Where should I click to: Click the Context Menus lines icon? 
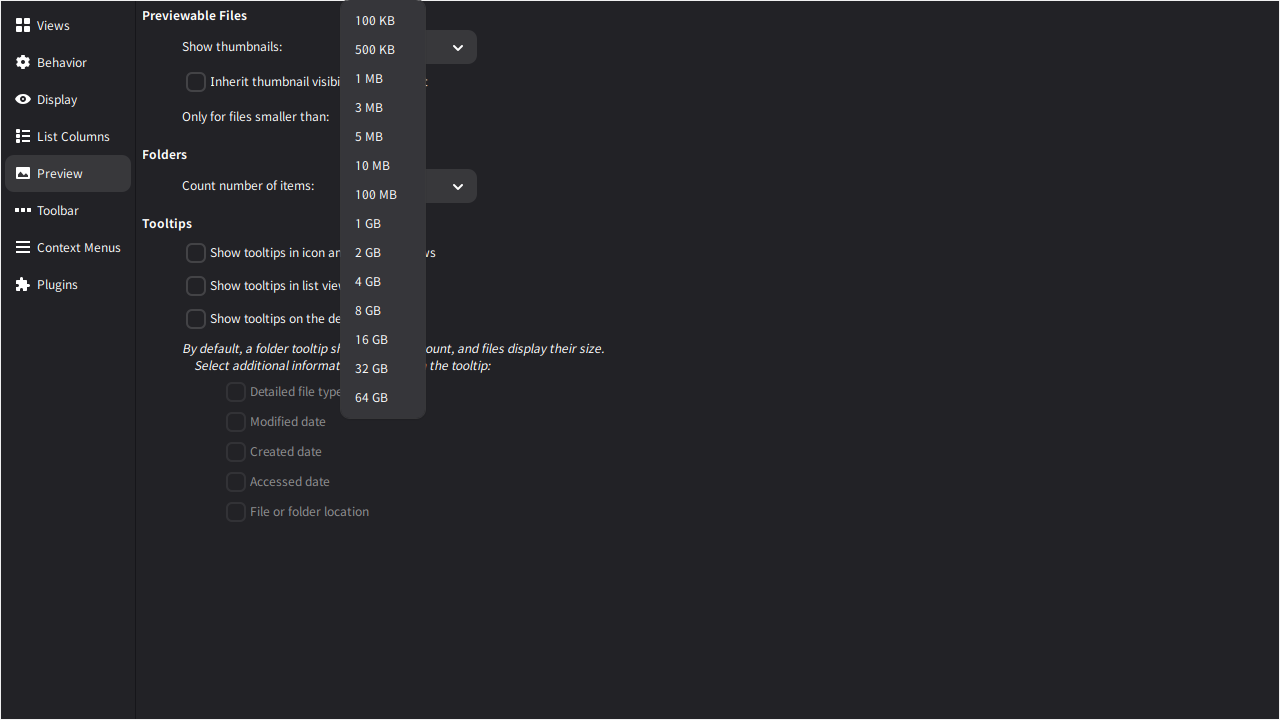(23, 247)
